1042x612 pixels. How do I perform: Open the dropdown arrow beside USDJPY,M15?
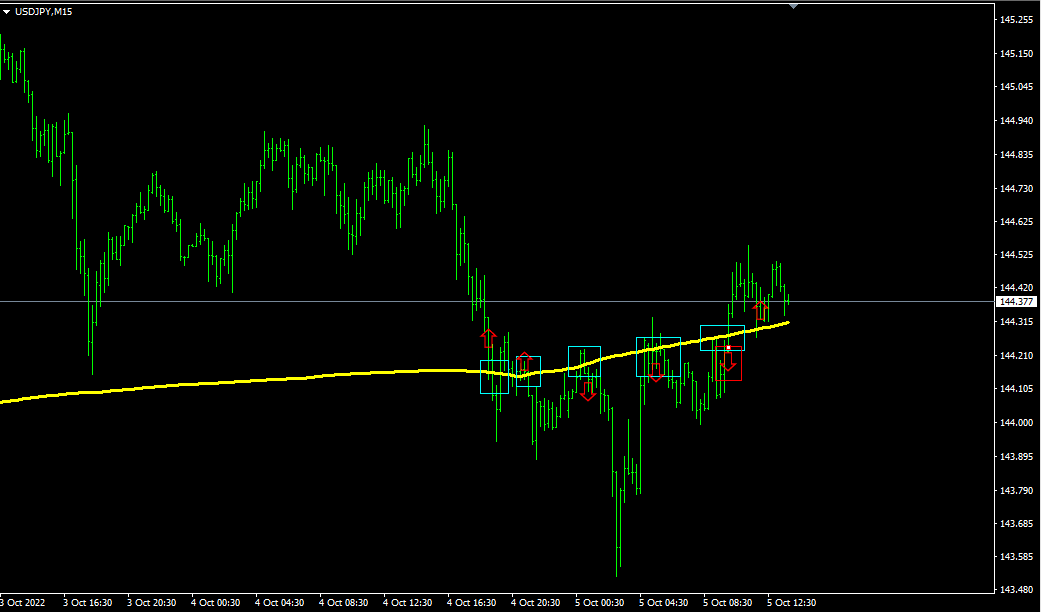point(7,11)
